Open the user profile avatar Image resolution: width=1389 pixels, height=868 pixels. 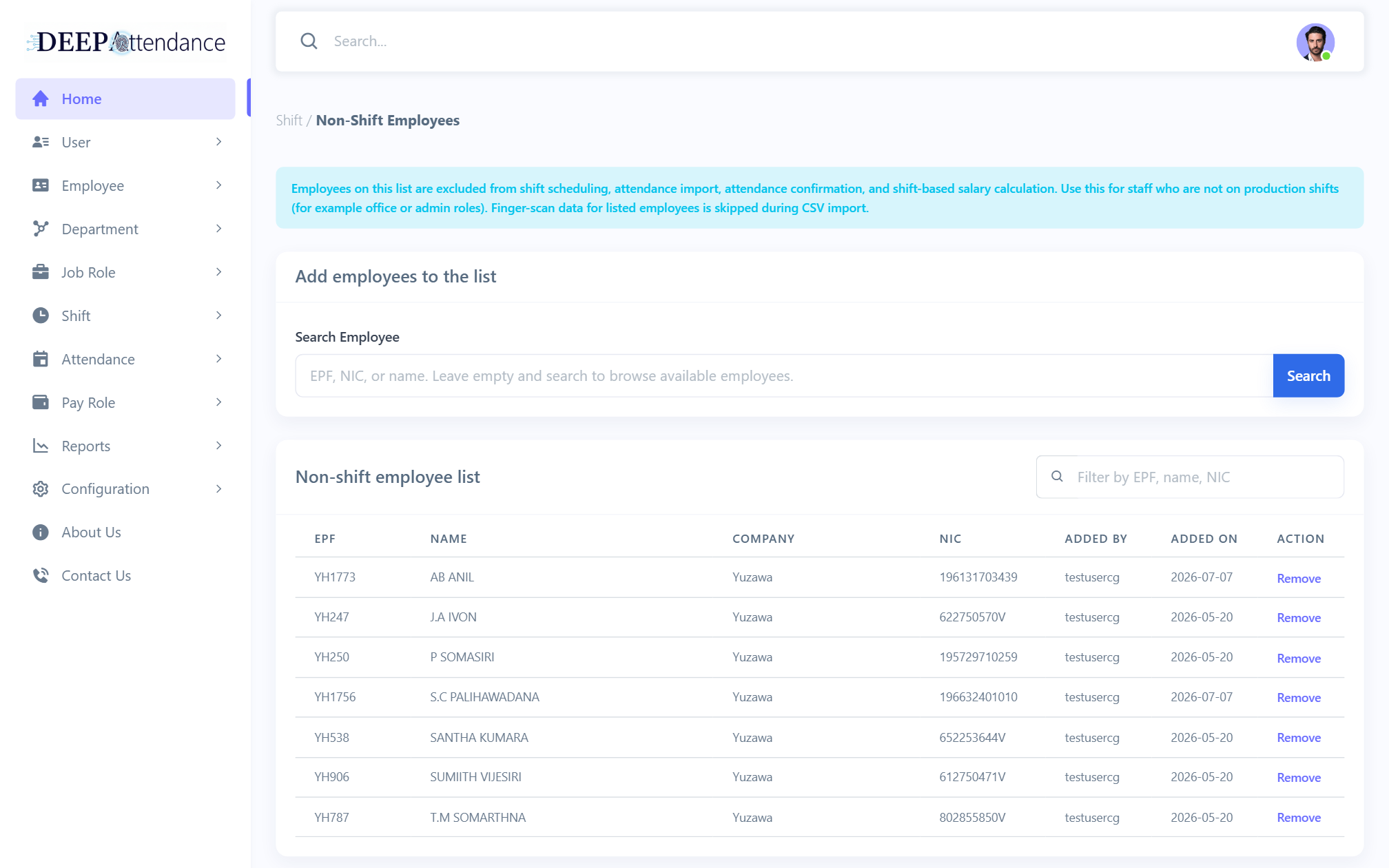tap(1315, 42)
